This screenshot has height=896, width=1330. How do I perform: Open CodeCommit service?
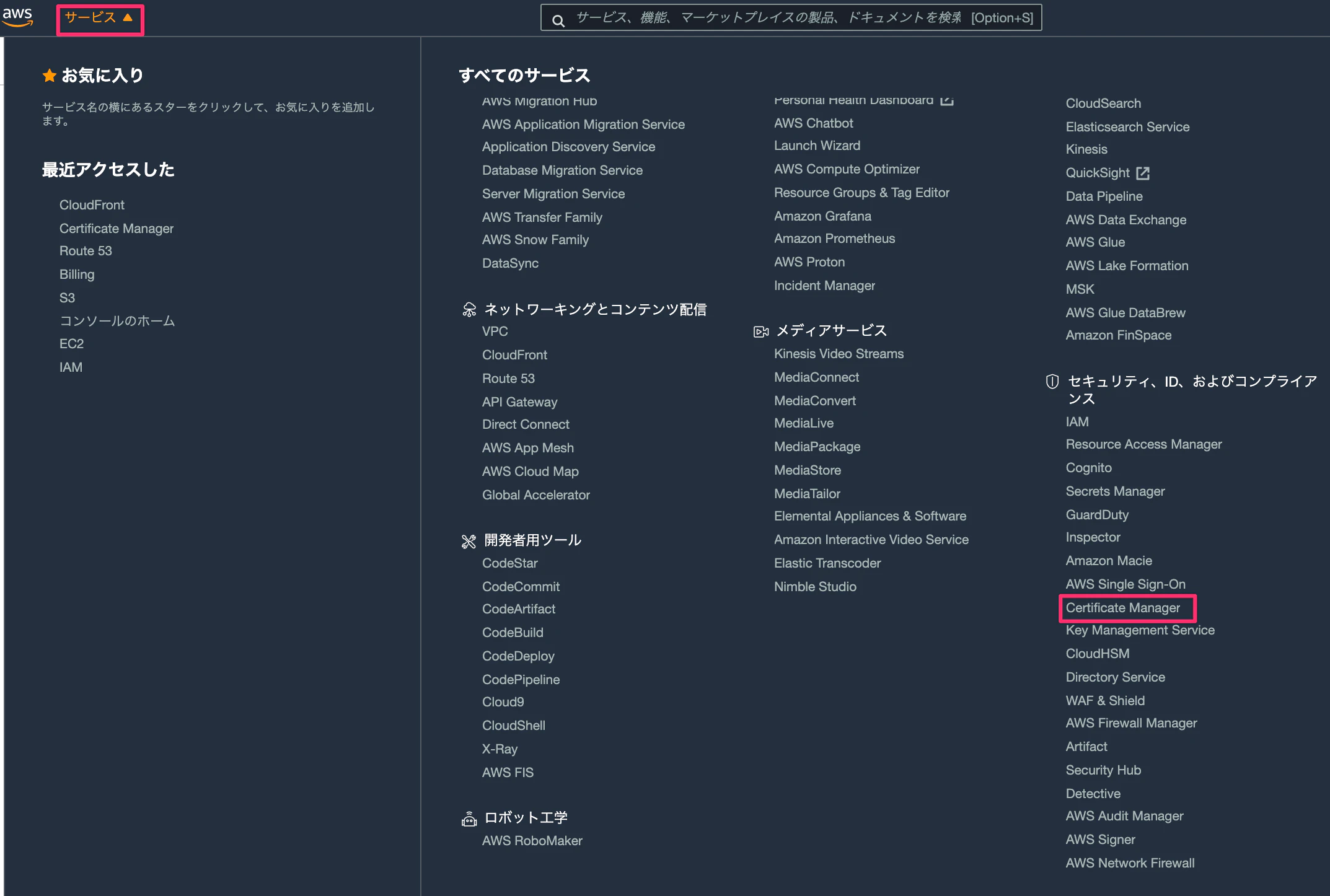[x=521, y=587]
